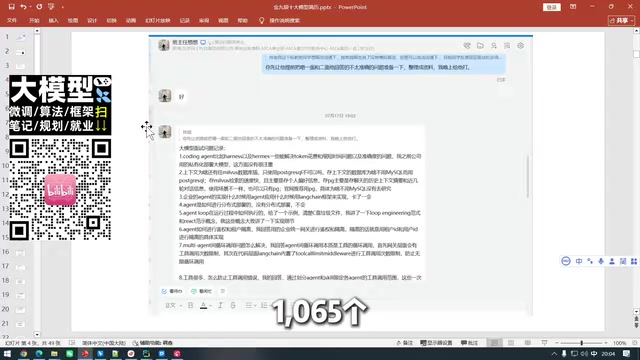Select the 切换 ribbon tab

111,20
